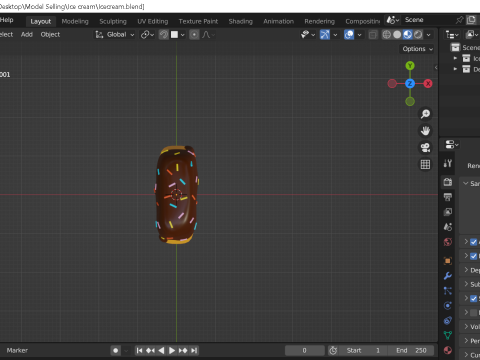Open the Options dropdown in viewport

(417, 49)
